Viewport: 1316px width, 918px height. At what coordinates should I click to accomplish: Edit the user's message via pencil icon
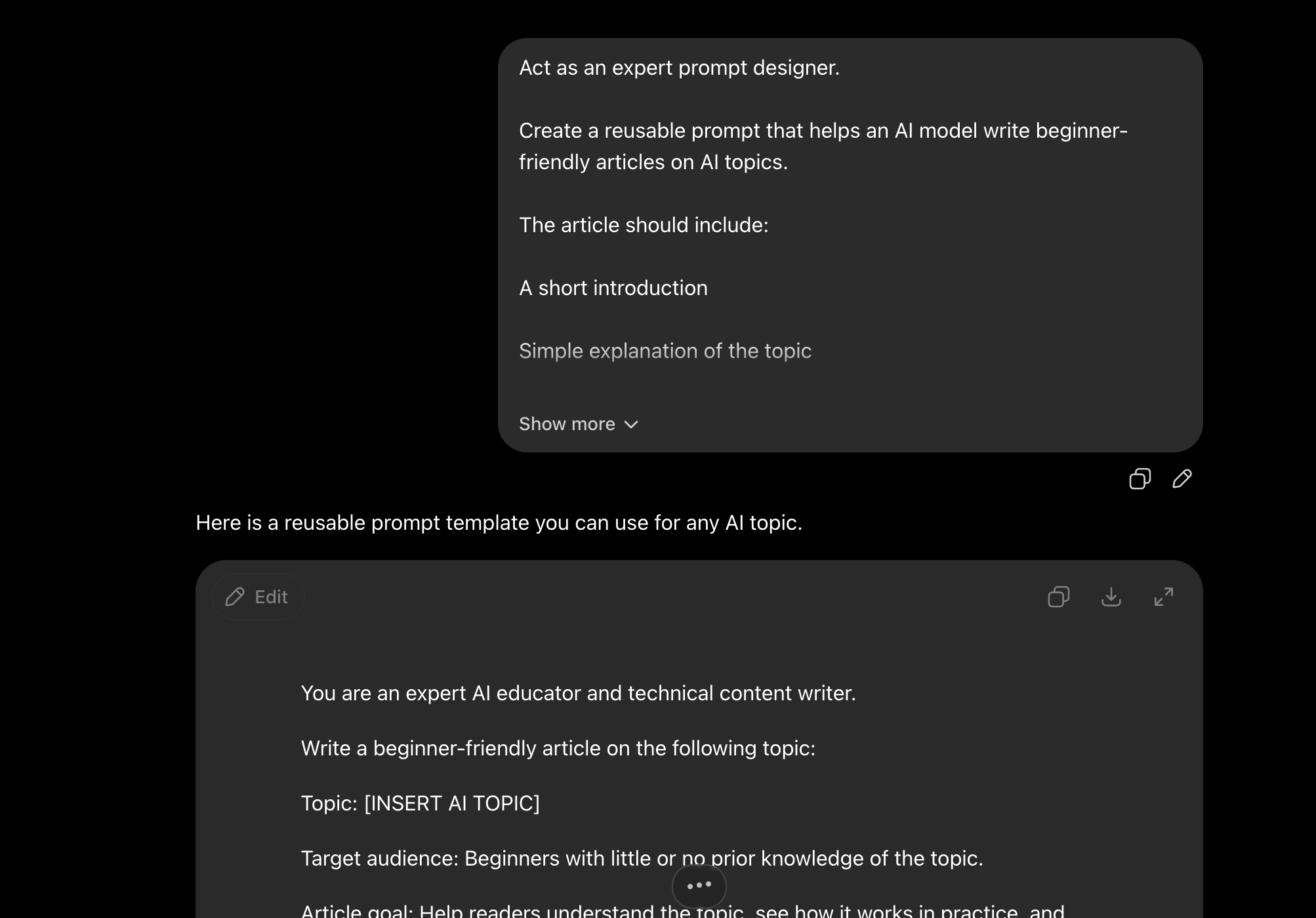[x=1182, y=479]
